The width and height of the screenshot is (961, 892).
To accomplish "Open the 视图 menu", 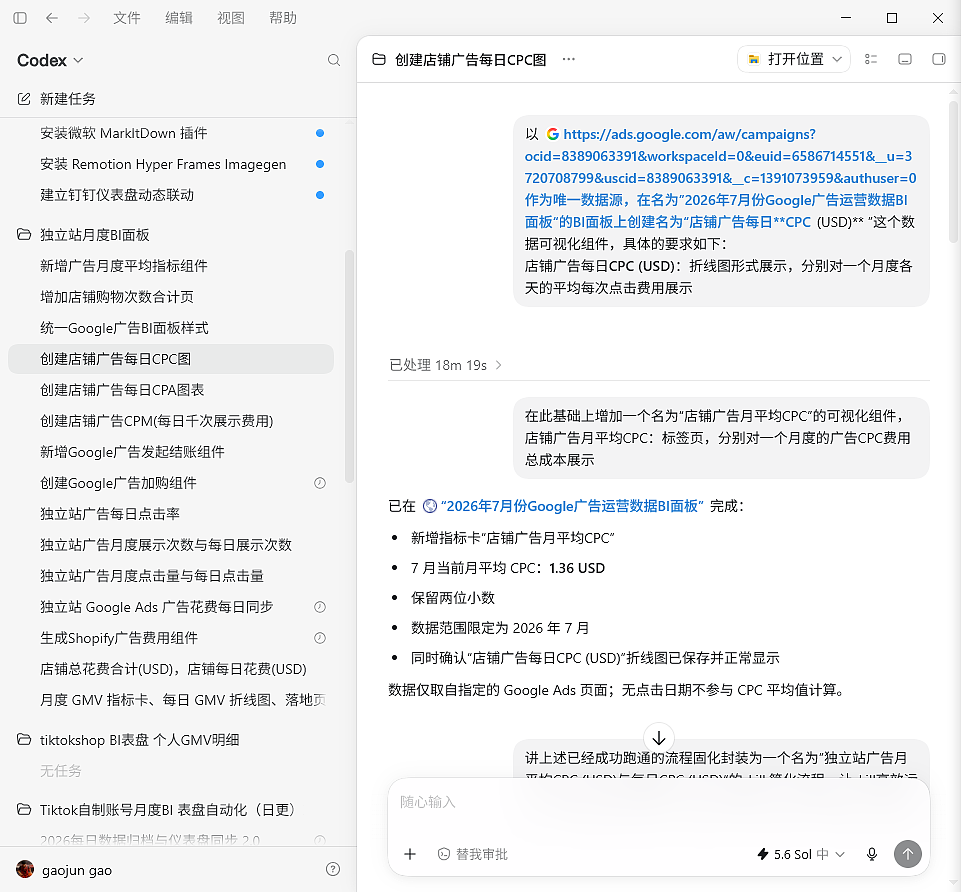I will tap(231, 18).
